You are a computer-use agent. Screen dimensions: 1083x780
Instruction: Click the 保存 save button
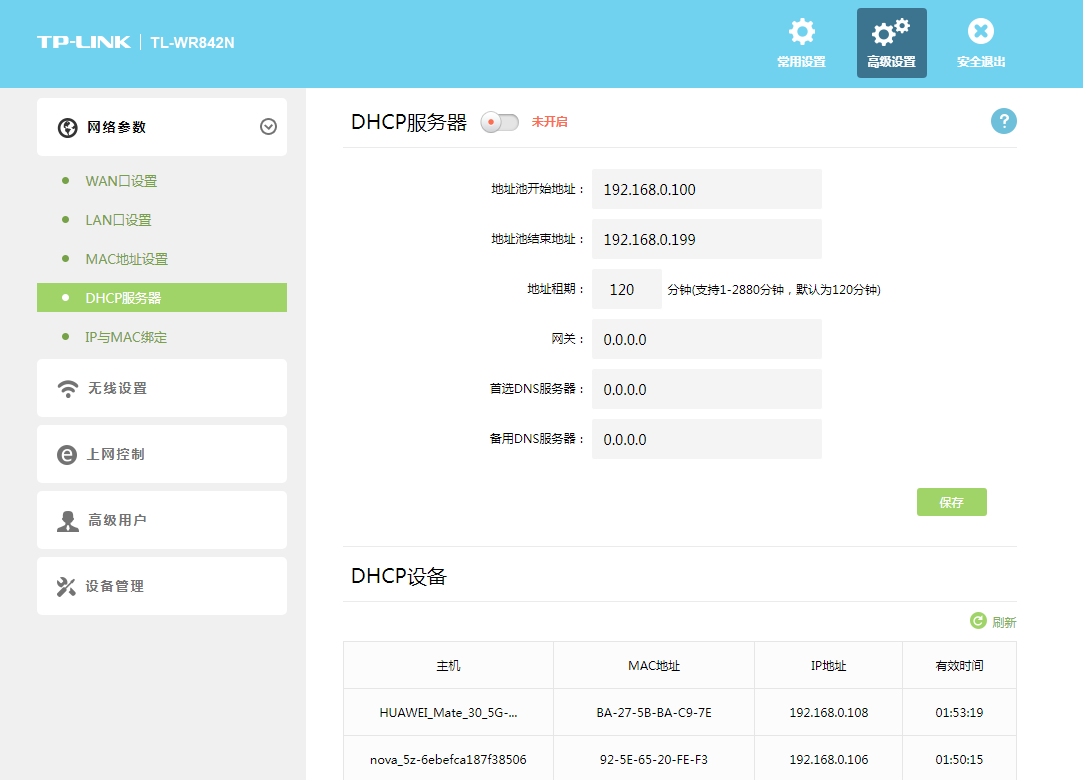click(951, 501)
